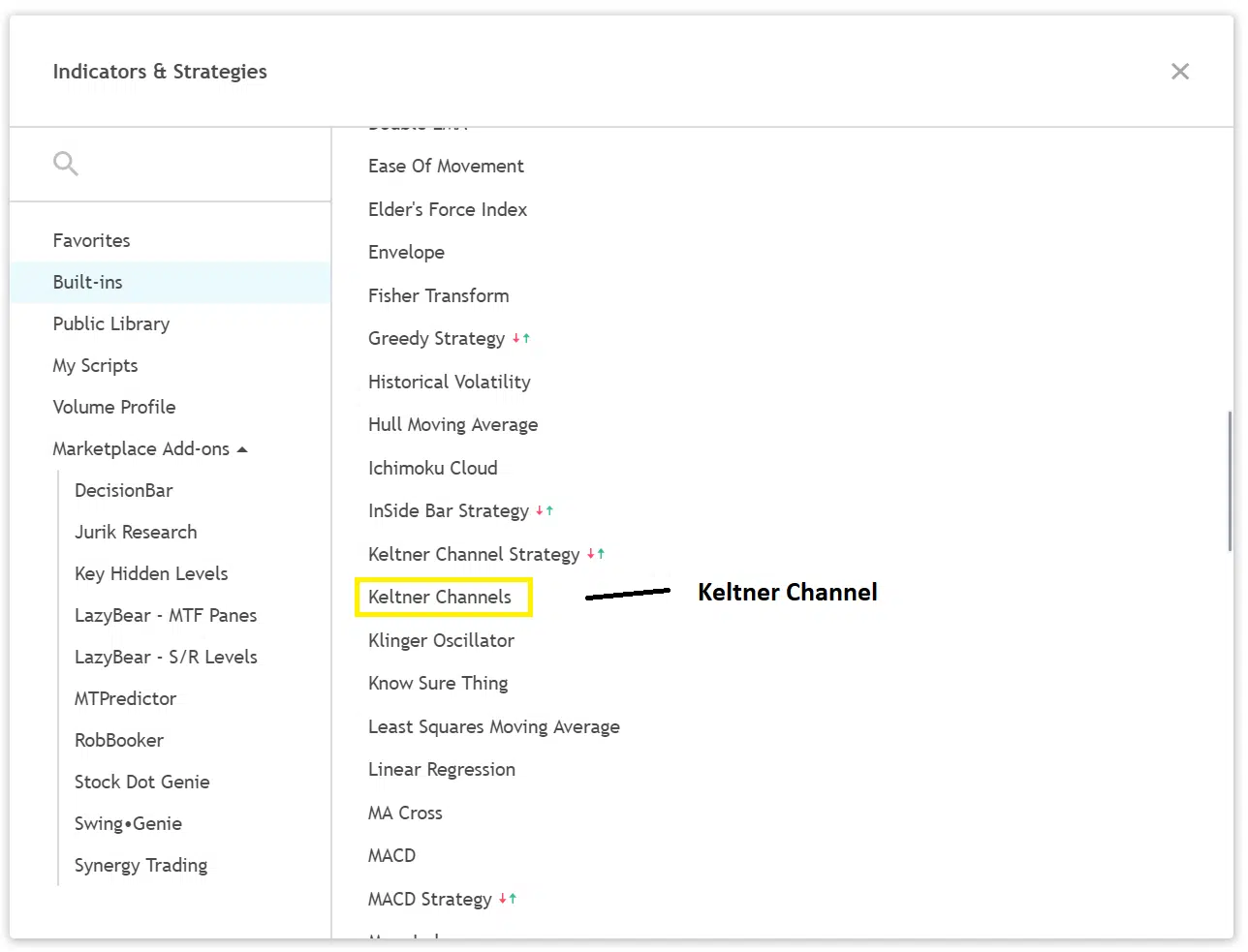Open My Scripts section

click(x=95, y=365)
